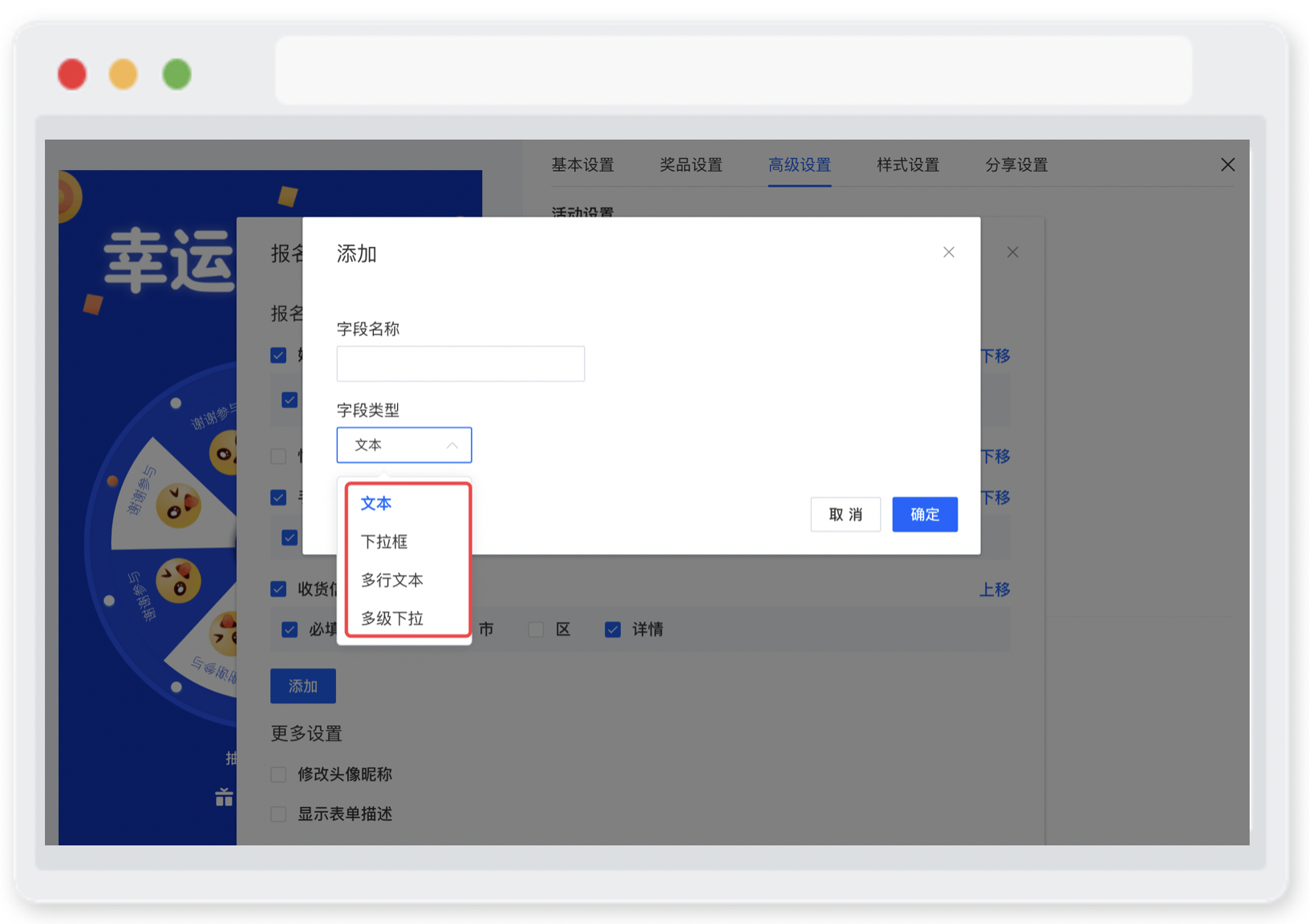Click the blue 添加 button below the fields
The image size is (1309, 924).
tap(303, 686)
